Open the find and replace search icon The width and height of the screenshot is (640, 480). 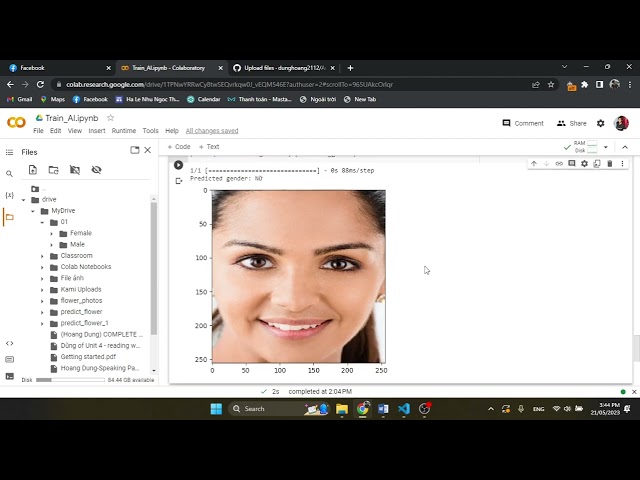pos(9,174)
